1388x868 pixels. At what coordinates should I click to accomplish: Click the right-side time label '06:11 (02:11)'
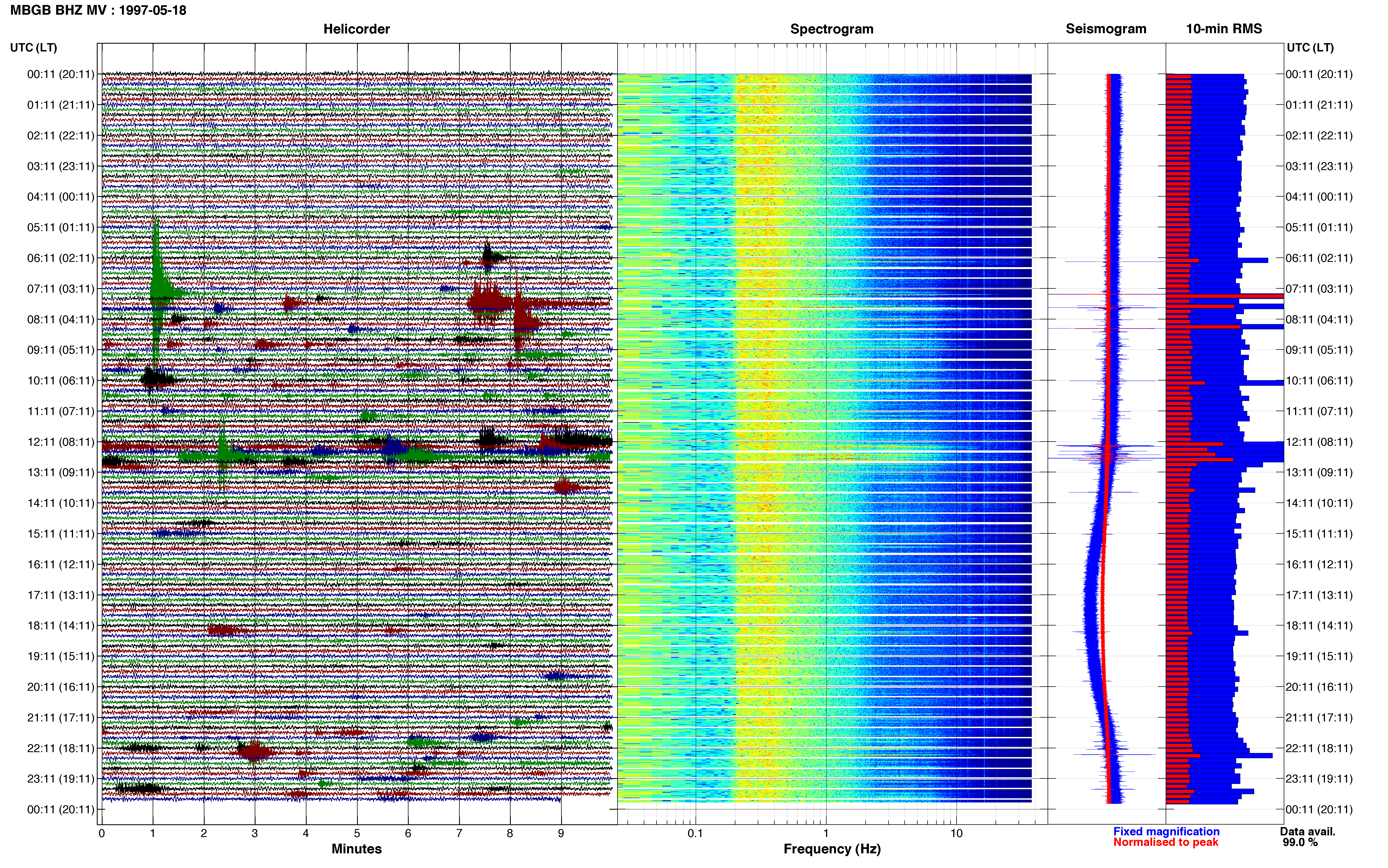(x=1319, y=258)
